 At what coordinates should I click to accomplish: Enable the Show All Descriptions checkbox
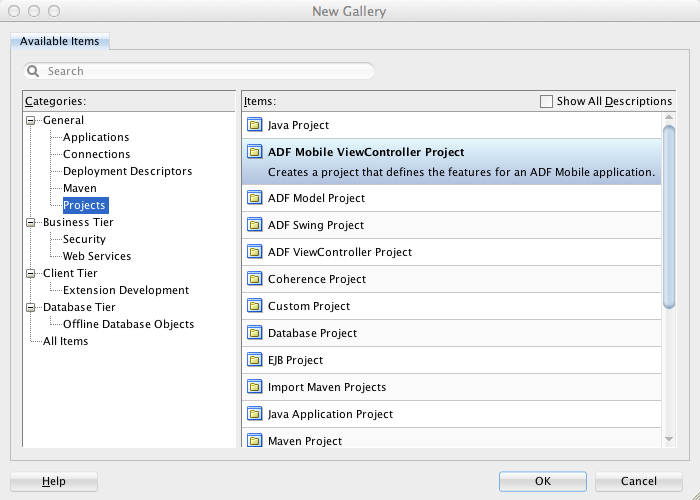(546, 101)
